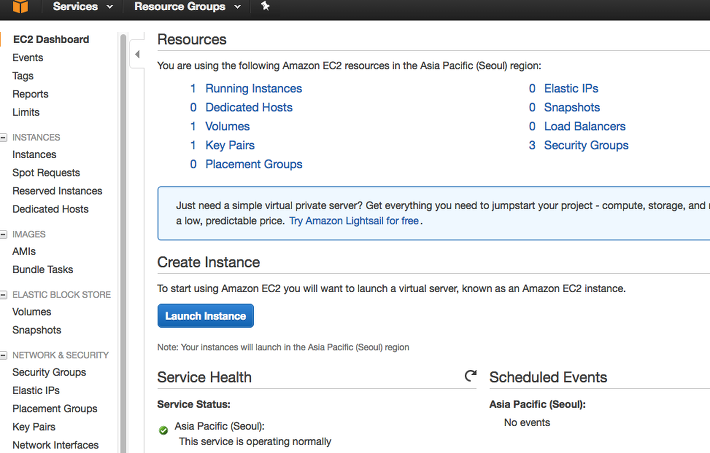Screen dimensions: 710x453
Task: Click Try Amazon Lightsail for free link
Action: 354,221
